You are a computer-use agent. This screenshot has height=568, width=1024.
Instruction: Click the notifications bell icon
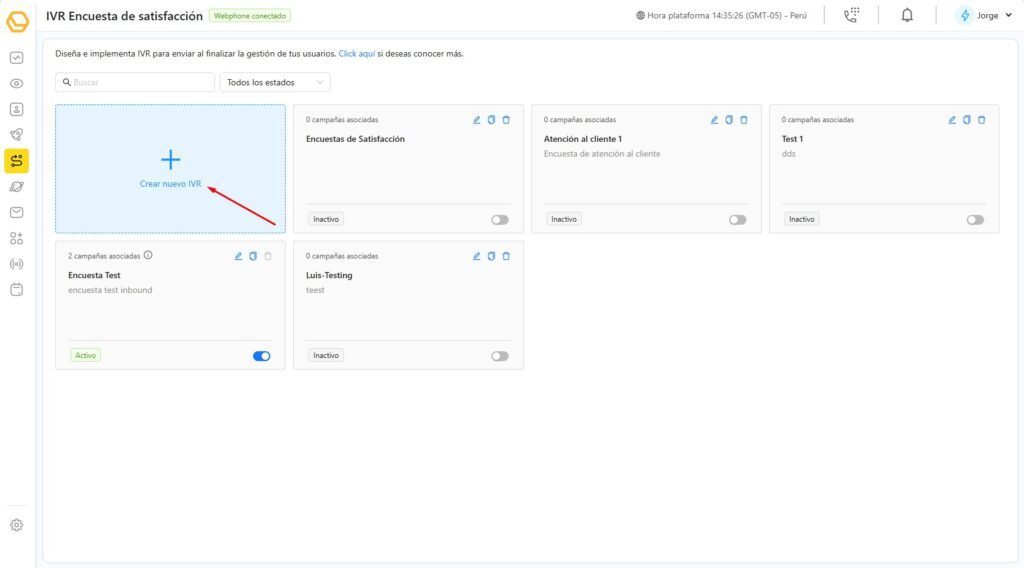pos(907,15)
